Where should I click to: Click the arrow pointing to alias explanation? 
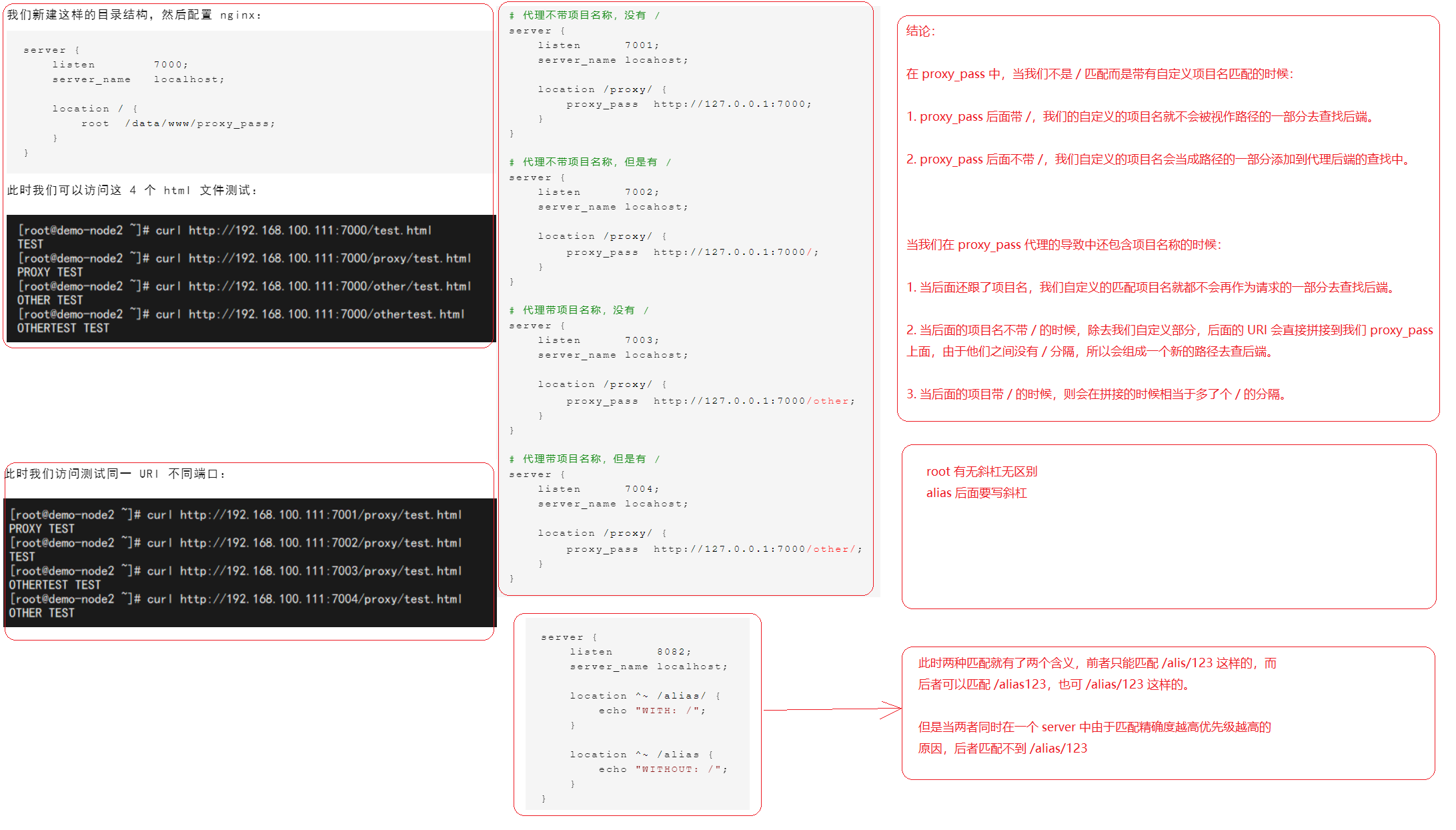[832, 710]
